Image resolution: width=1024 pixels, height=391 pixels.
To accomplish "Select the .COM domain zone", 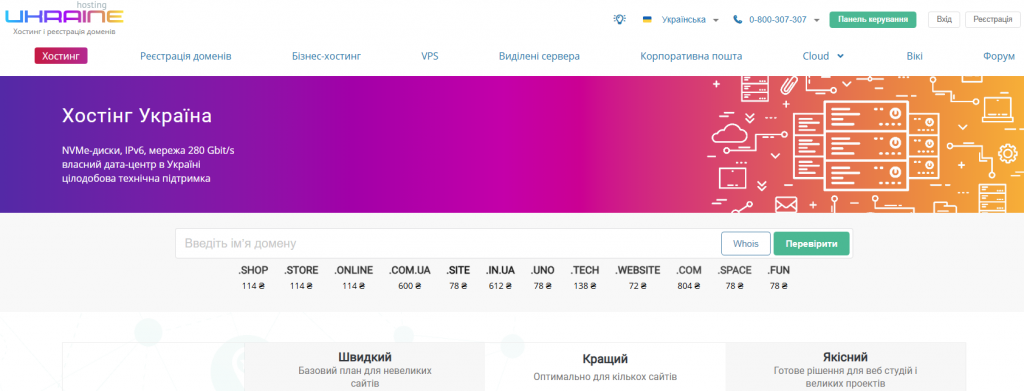I will click(688, 270).
